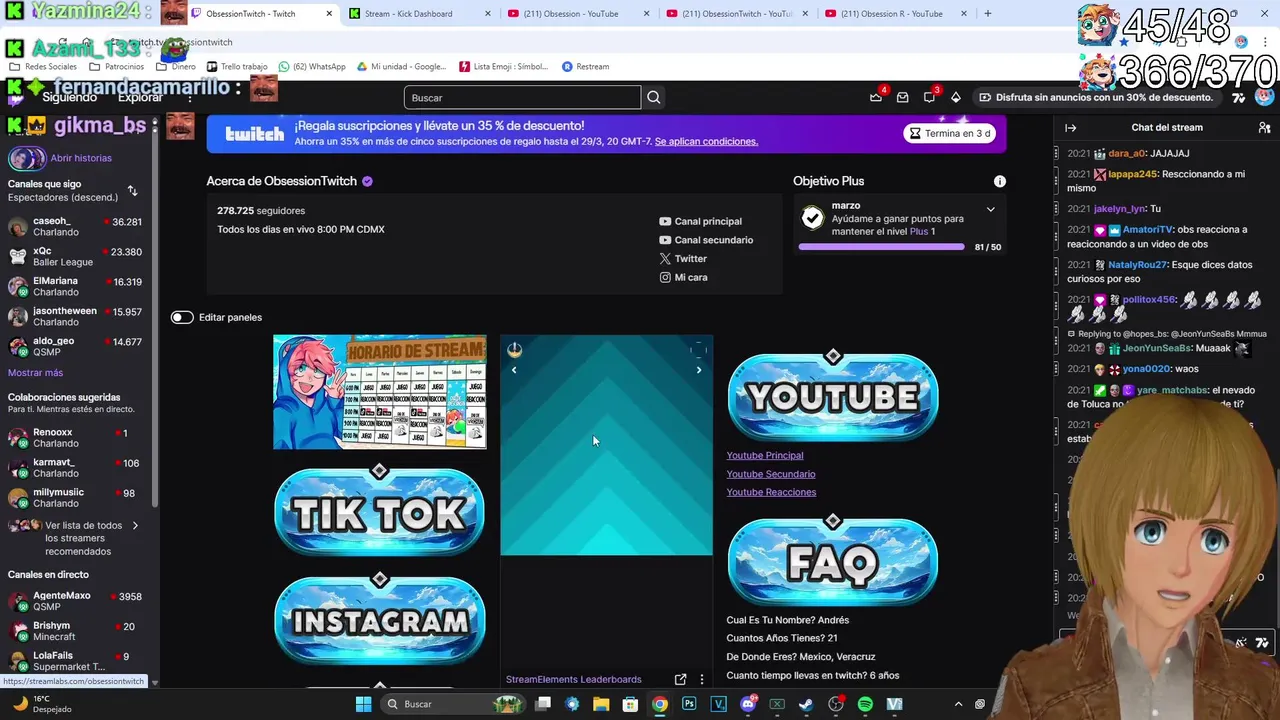Click Youtube Principal panel link
The image size is (1280, 720).
765,456
